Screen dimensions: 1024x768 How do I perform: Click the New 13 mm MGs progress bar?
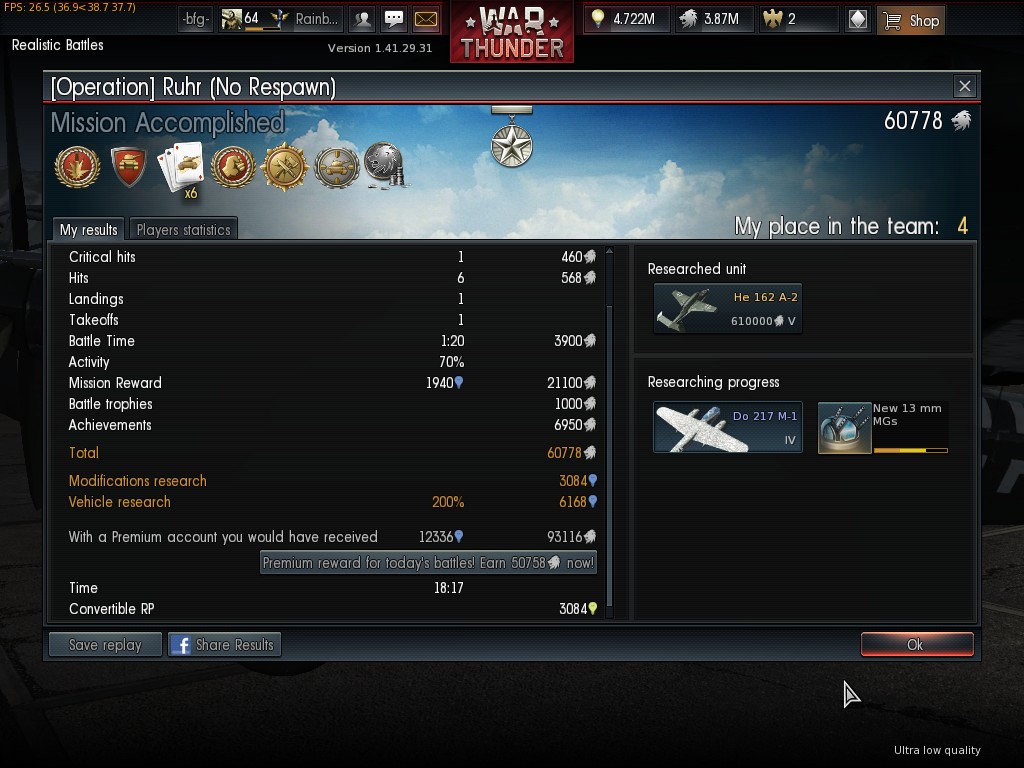pyautogui.click(x=910, y=450)
